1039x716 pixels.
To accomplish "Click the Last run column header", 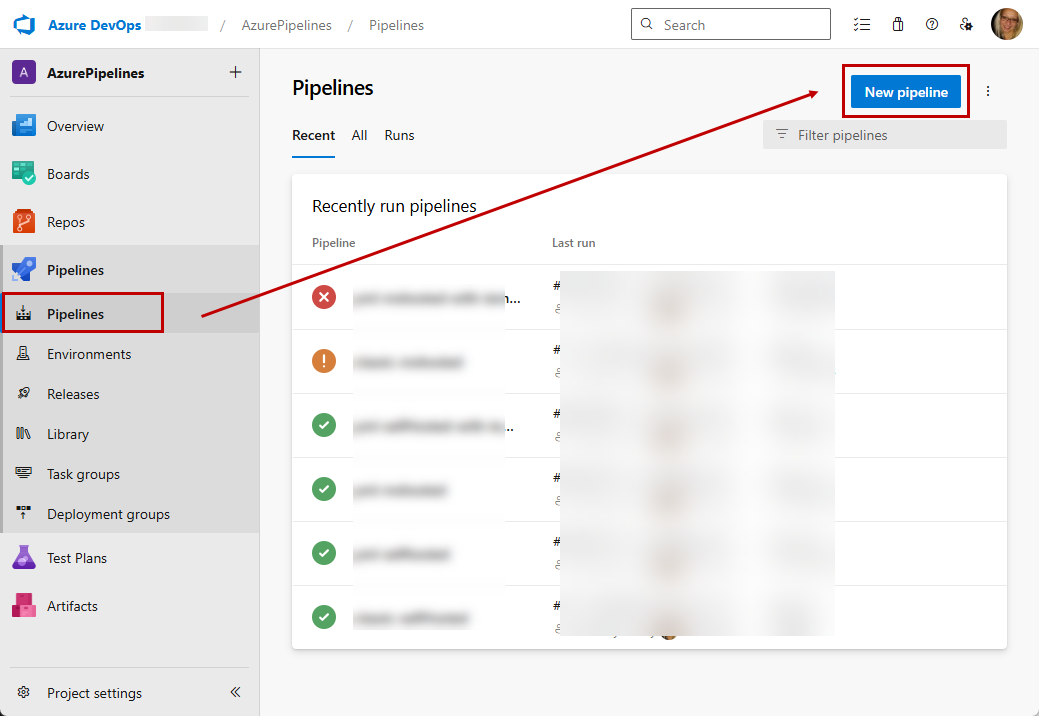I will coord(574,243).
